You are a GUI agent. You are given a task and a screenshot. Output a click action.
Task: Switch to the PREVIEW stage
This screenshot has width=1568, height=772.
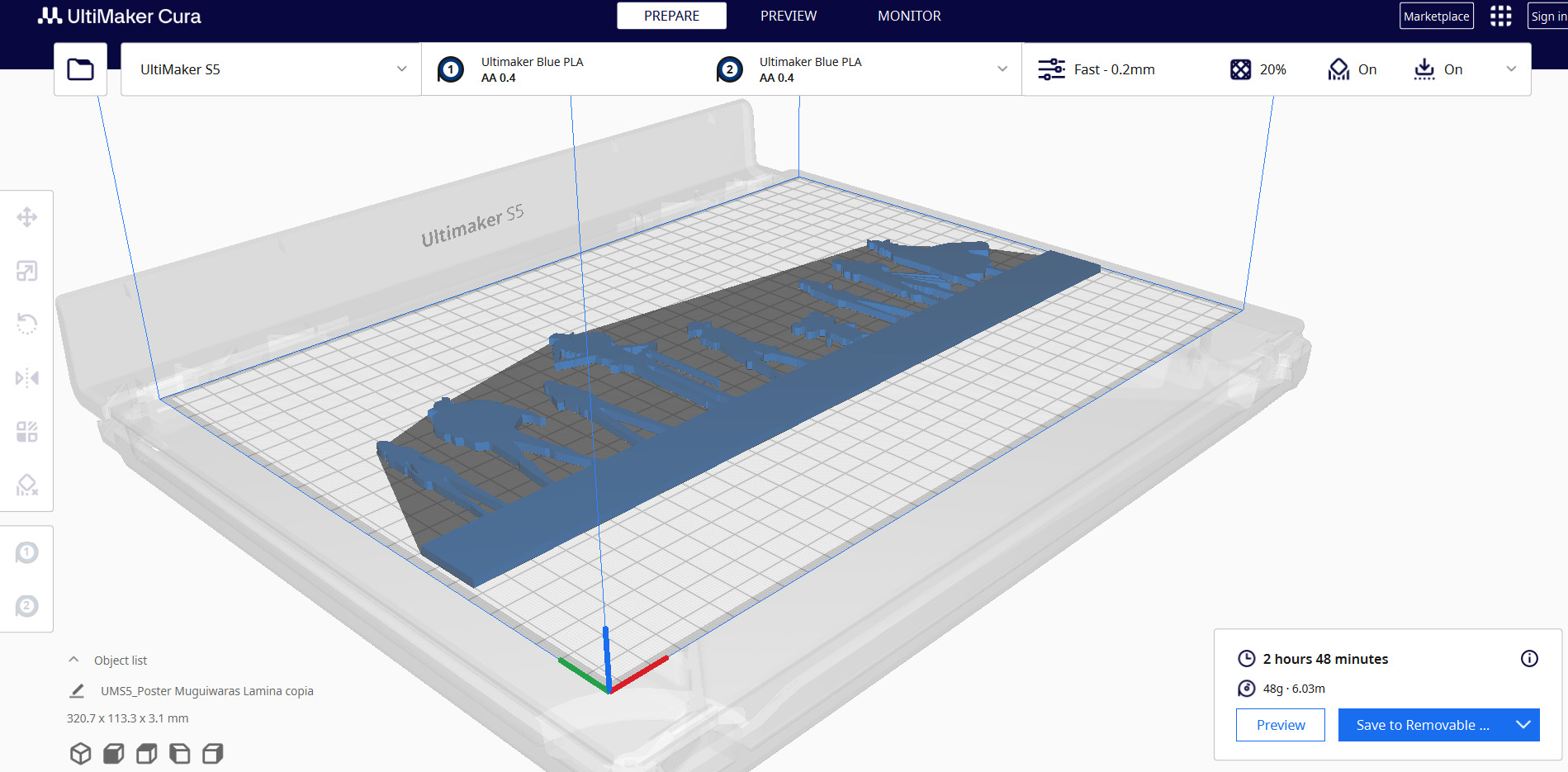(789, 16)
